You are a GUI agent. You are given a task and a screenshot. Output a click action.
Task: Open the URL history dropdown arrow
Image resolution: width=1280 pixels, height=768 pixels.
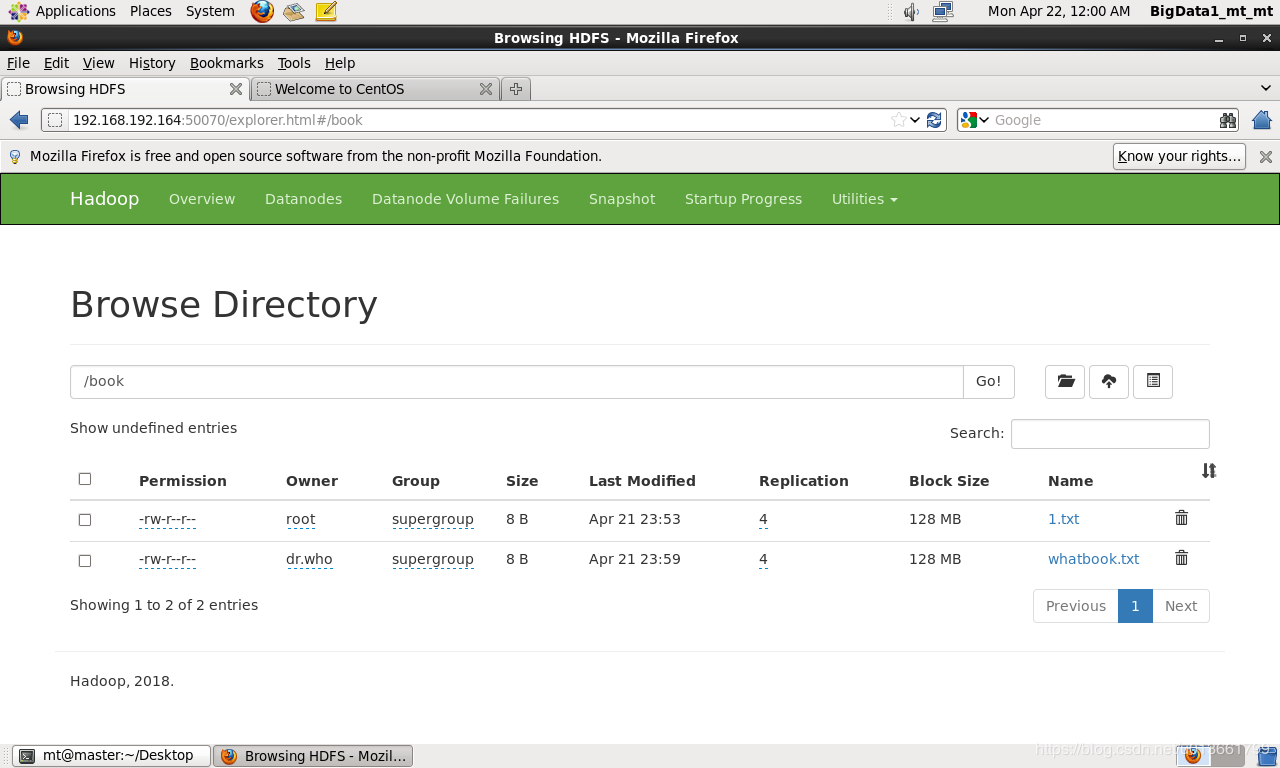click(x=915, y=120)
